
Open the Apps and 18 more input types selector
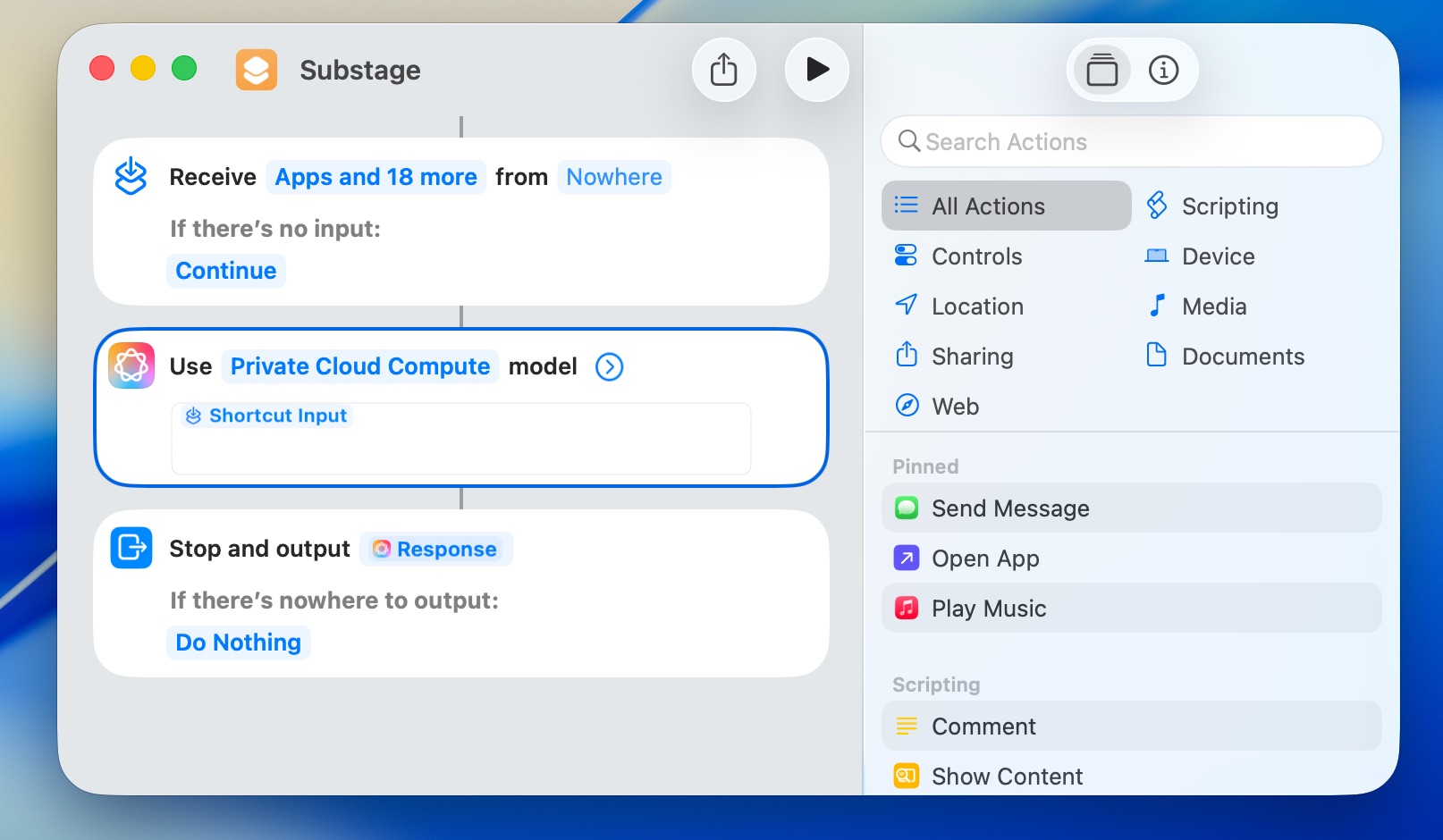tap(376, 177)
